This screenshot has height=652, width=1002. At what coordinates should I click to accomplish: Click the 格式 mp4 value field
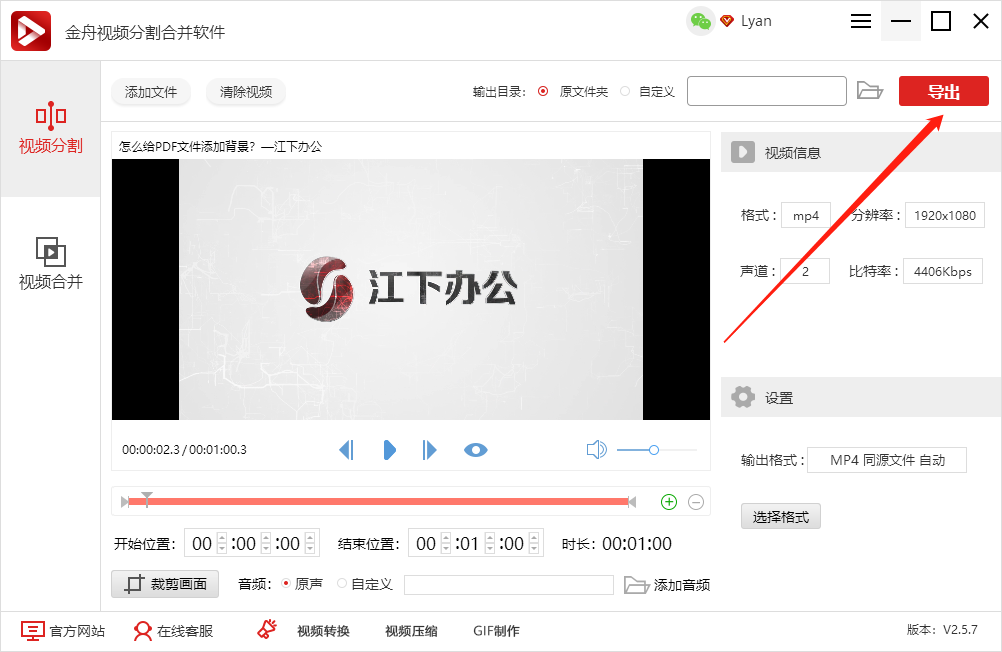[x=806, y=215]
